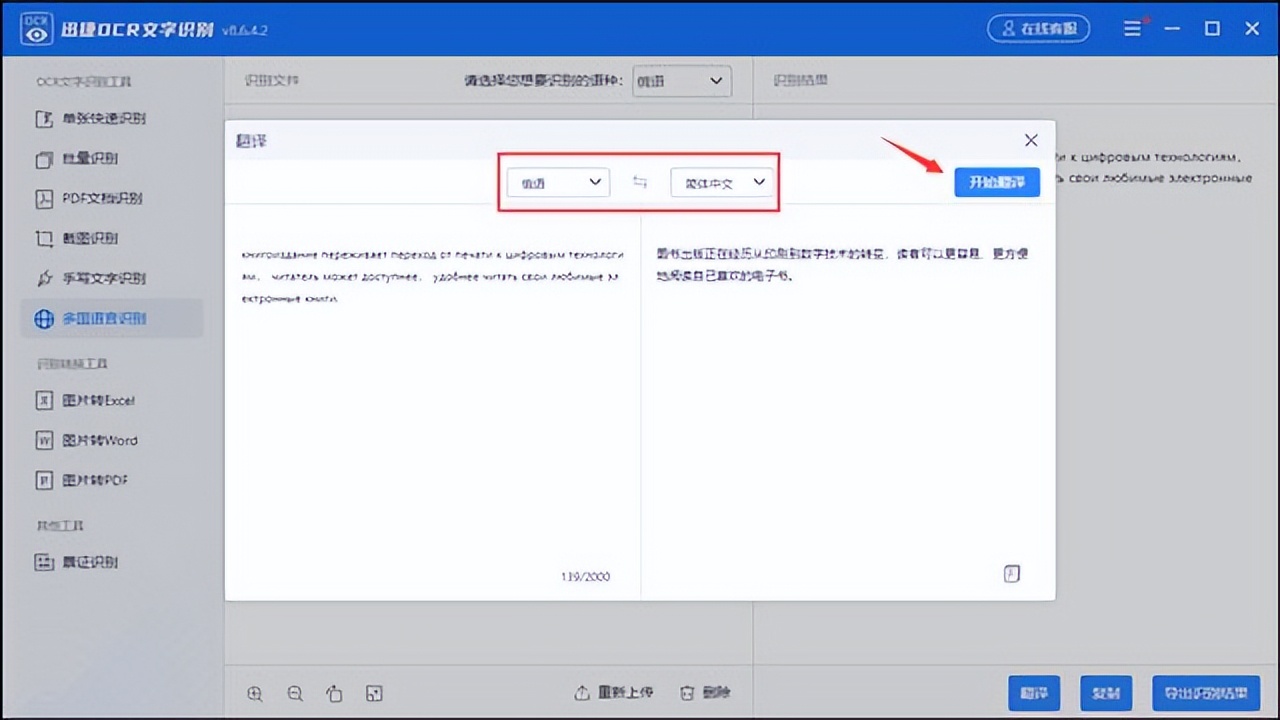1280x720 pixels.
Task: Click the zoom-in magnifier icon
Action: click(255, 693)
